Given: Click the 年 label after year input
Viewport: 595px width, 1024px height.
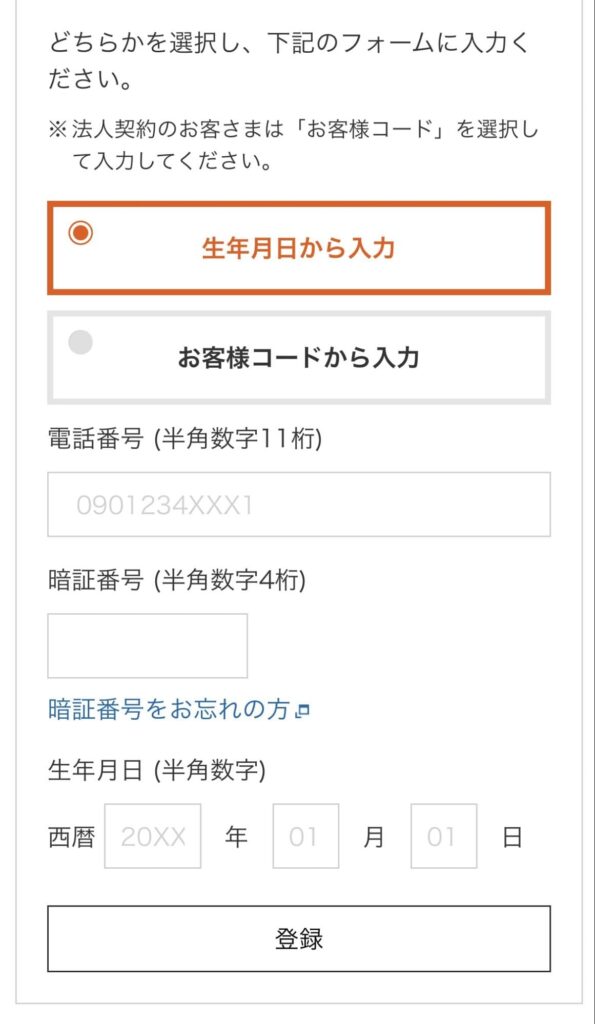Looking at the screenshot, I should click(x=236, y=836).
